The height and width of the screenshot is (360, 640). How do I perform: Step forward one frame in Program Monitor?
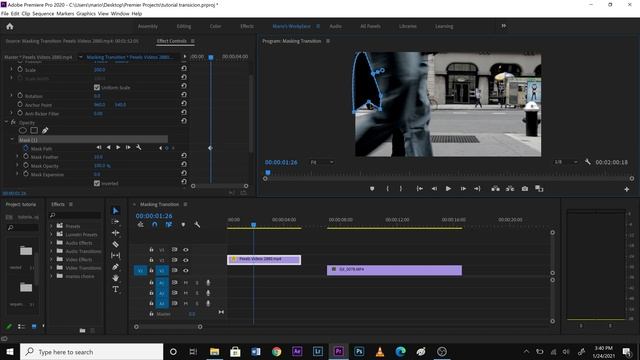coord(463,189)
